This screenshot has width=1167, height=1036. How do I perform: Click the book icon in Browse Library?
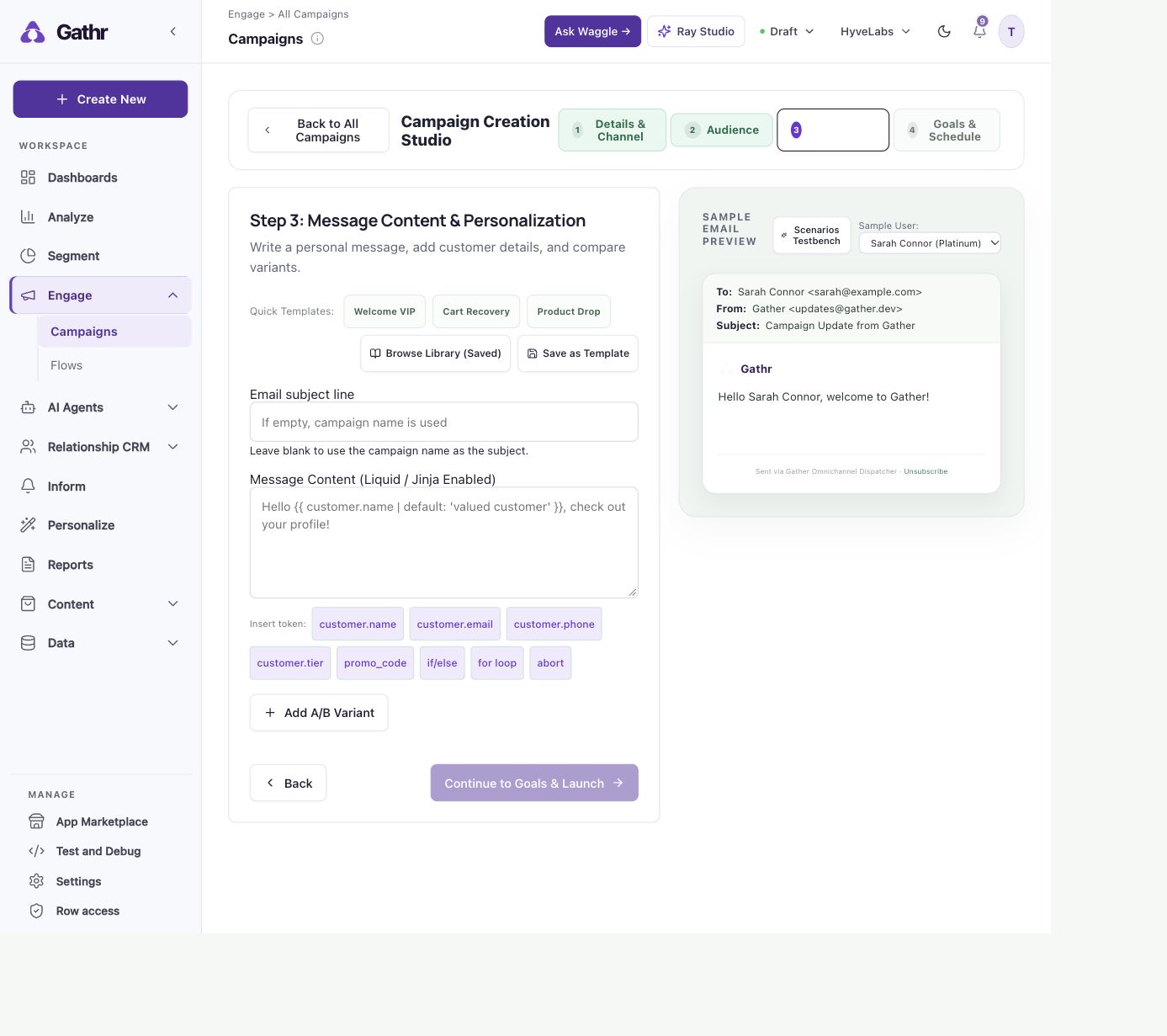[375, 353]
